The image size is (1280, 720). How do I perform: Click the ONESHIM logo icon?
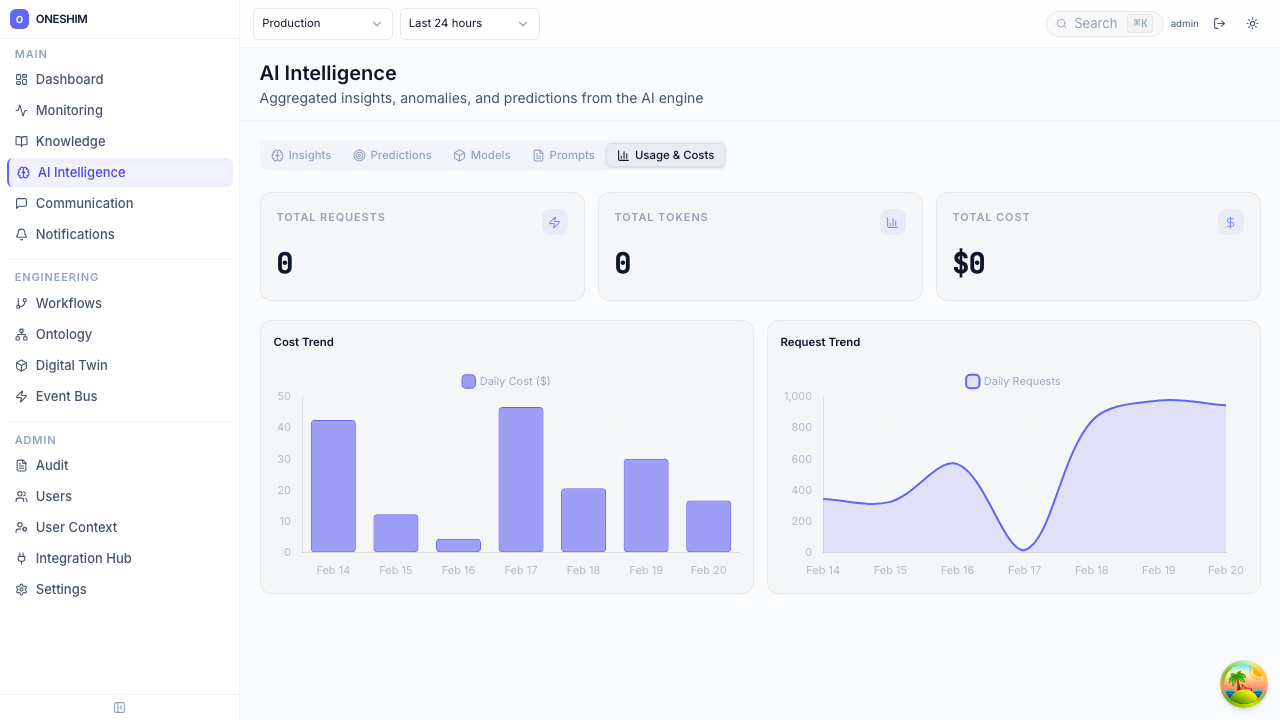pos(19,19)
